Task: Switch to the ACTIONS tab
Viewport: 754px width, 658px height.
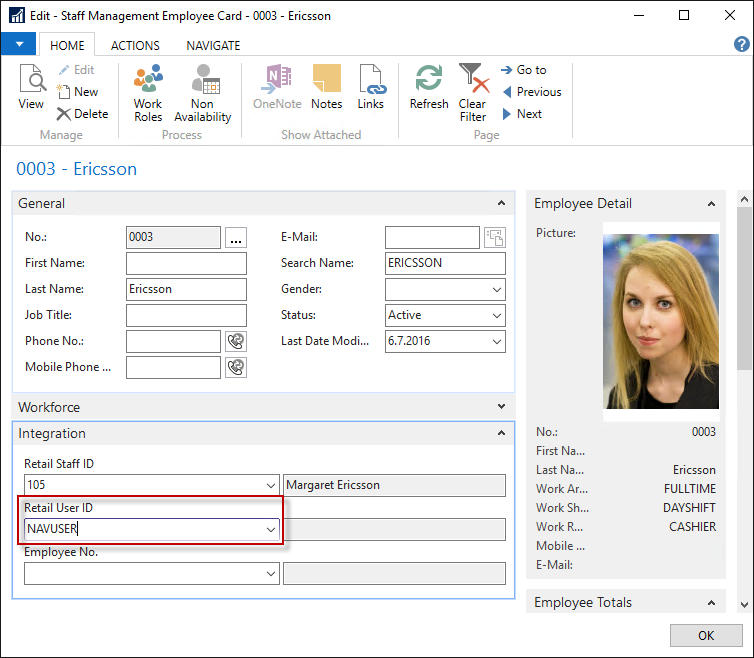Action: [135, 45]
